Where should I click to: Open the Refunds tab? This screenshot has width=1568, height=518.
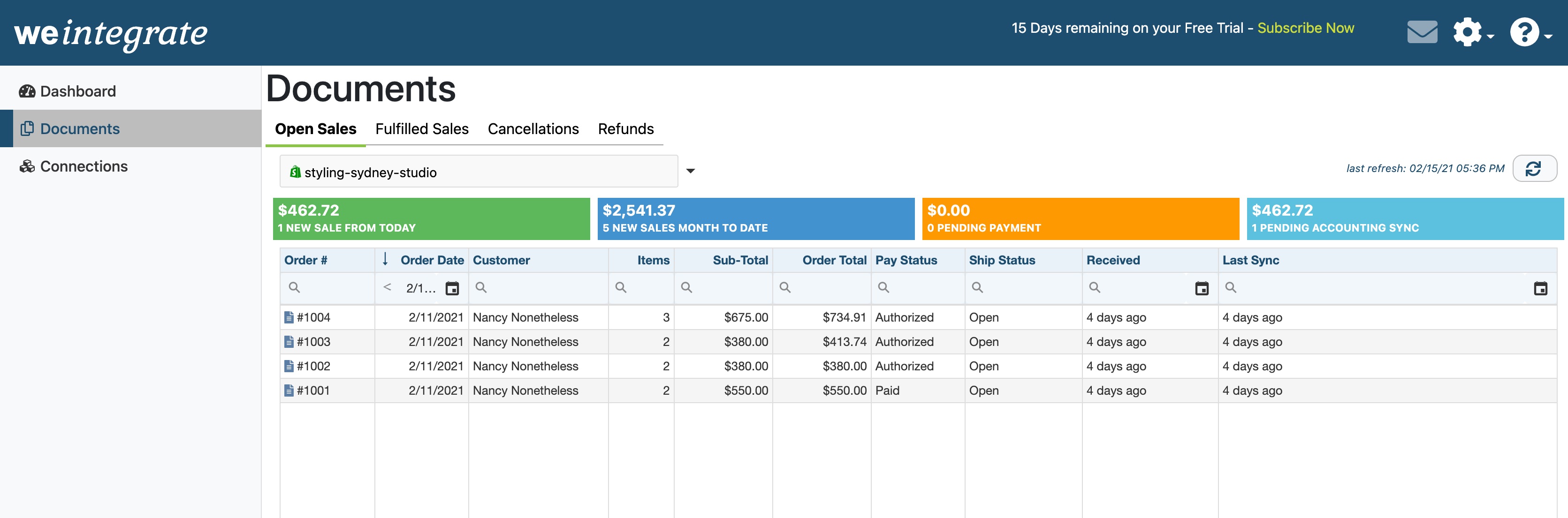click(x=626, y=129)
